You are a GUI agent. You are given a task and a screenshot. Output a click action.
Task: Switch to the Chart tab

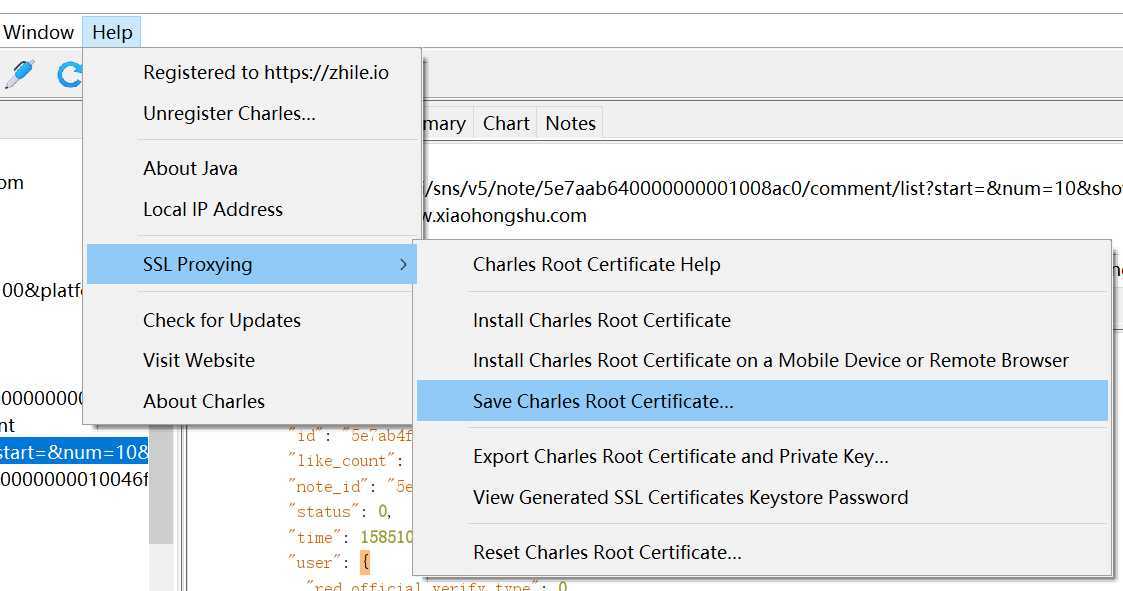tap(506, 123)
